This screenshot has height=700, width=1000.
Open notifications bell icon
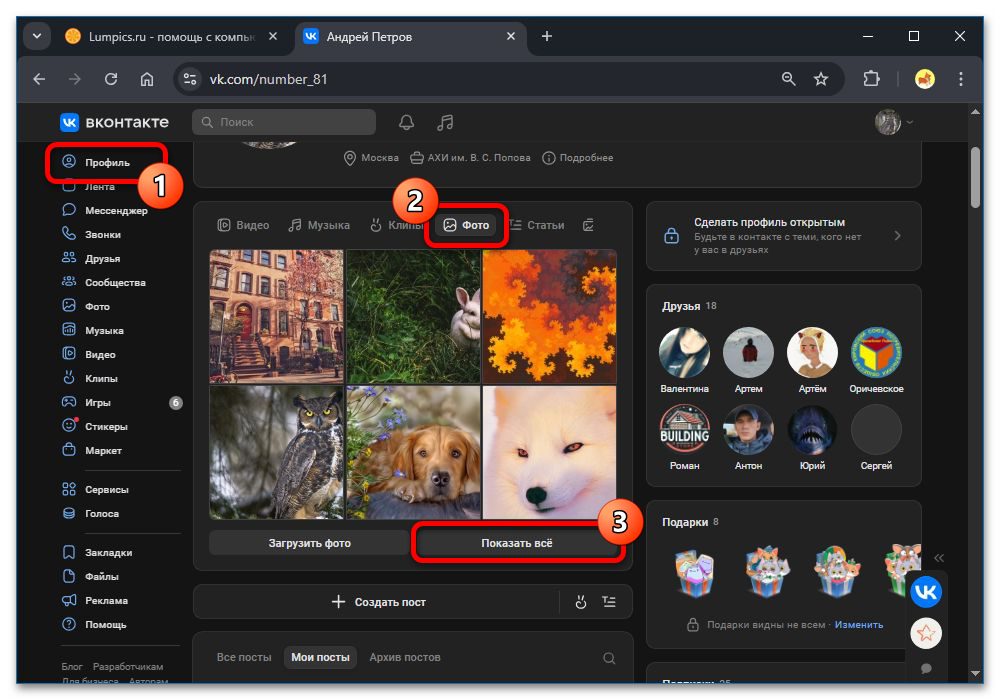coord(406,122)
